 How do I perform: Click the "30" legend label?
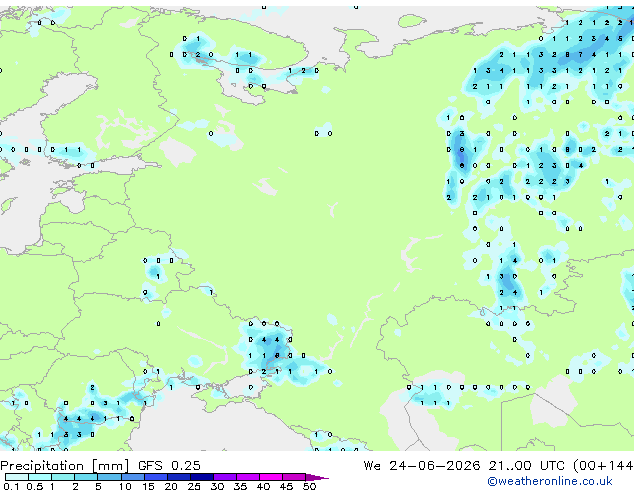tap(217, 486)
